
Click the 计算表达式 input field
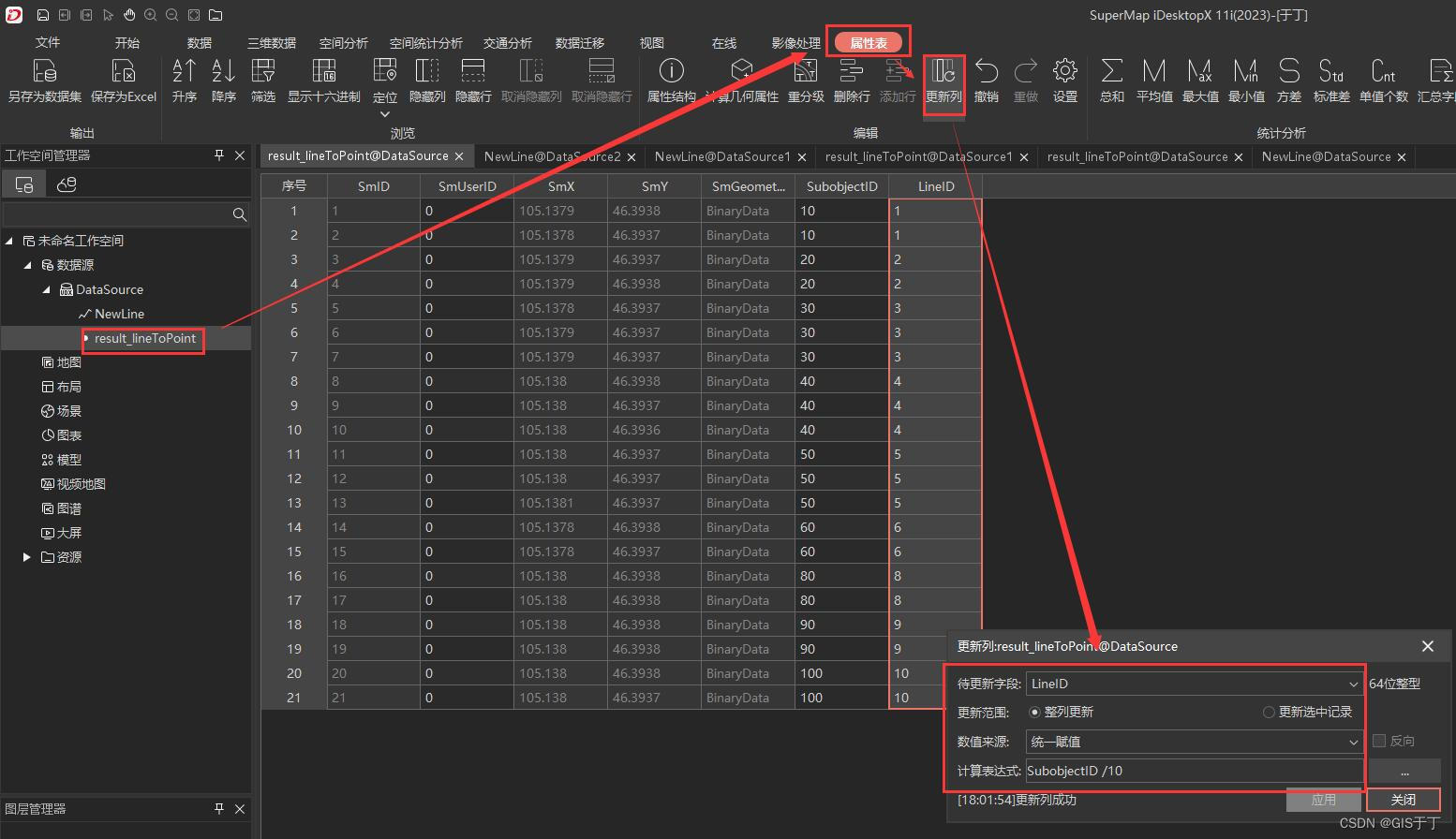tap(1195, 772)
